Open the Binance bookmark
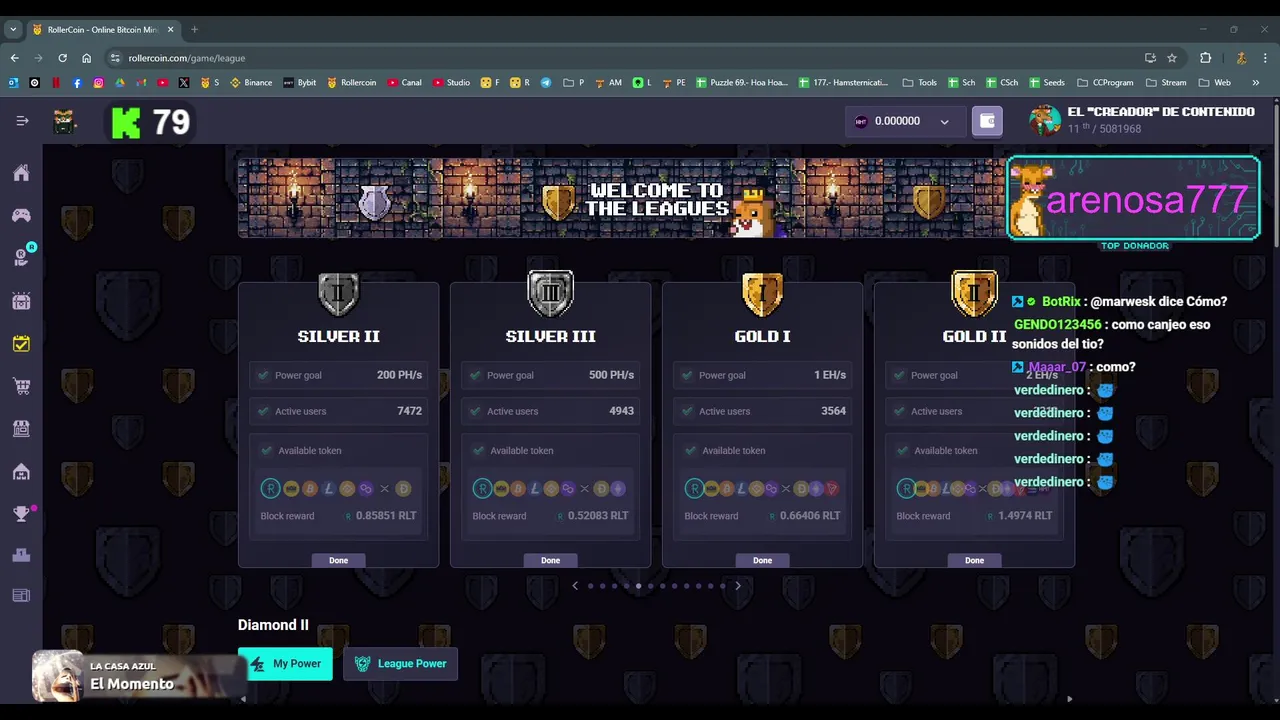This screenshot has height=720, width=1280. (251, 83)
